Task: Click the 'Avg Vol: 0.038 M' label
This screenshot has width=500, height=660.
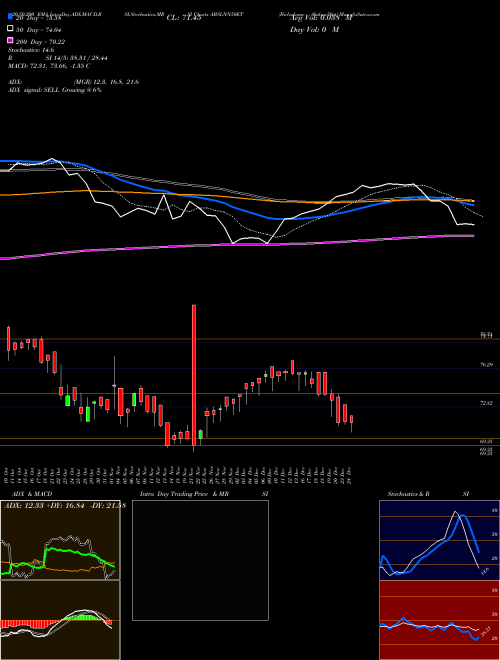Action: (x=321, y=18)
